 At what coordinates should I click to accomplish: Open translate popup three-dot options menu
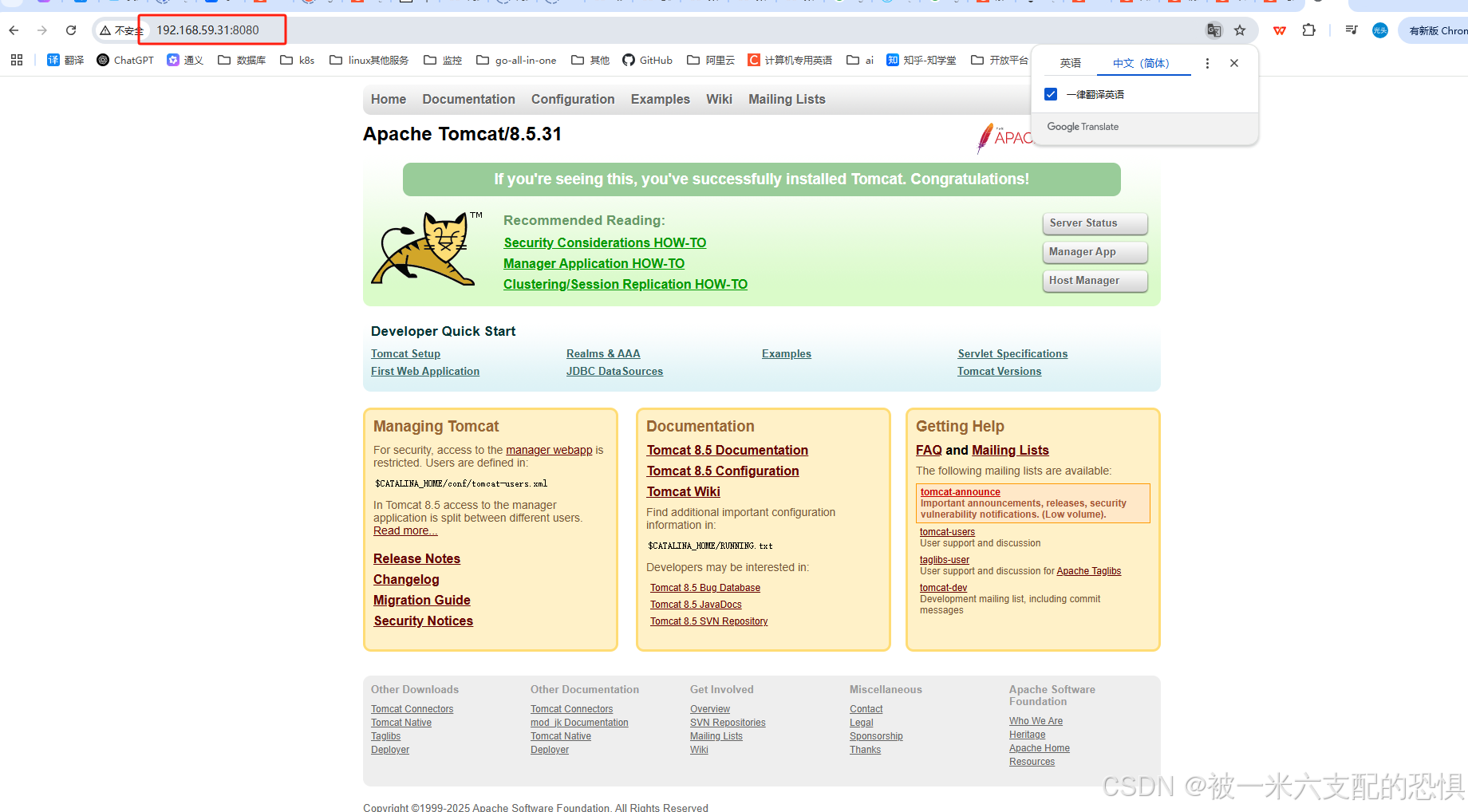point(1207,63)
